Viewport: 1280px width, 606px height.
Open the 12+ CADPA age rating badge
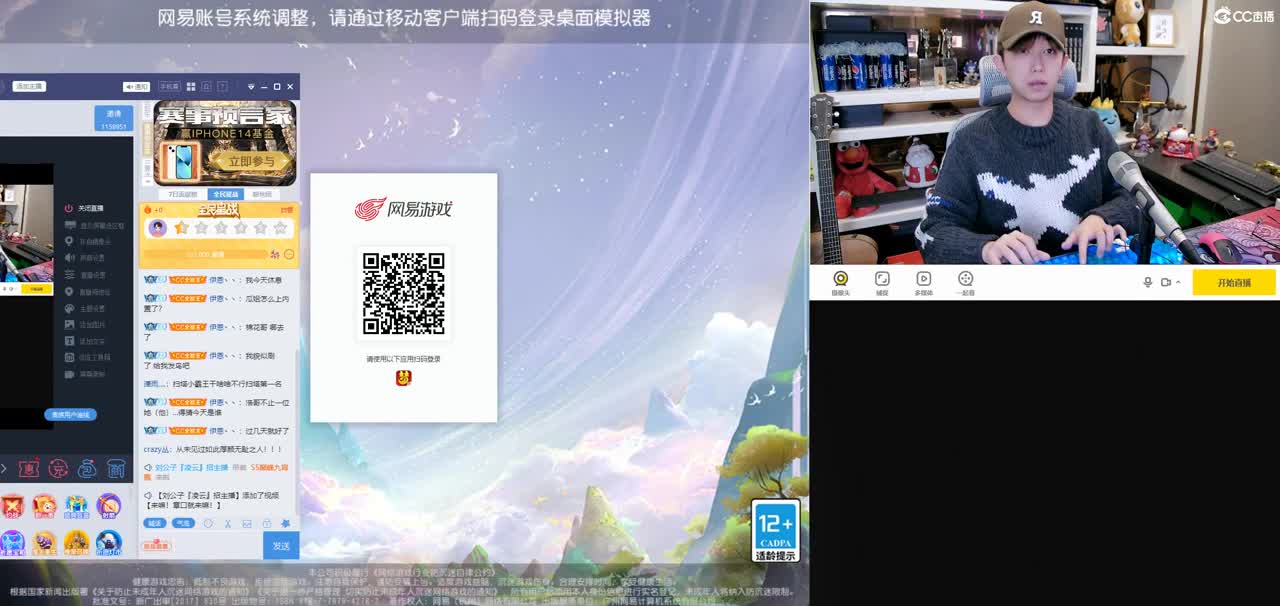coord(776,531)
